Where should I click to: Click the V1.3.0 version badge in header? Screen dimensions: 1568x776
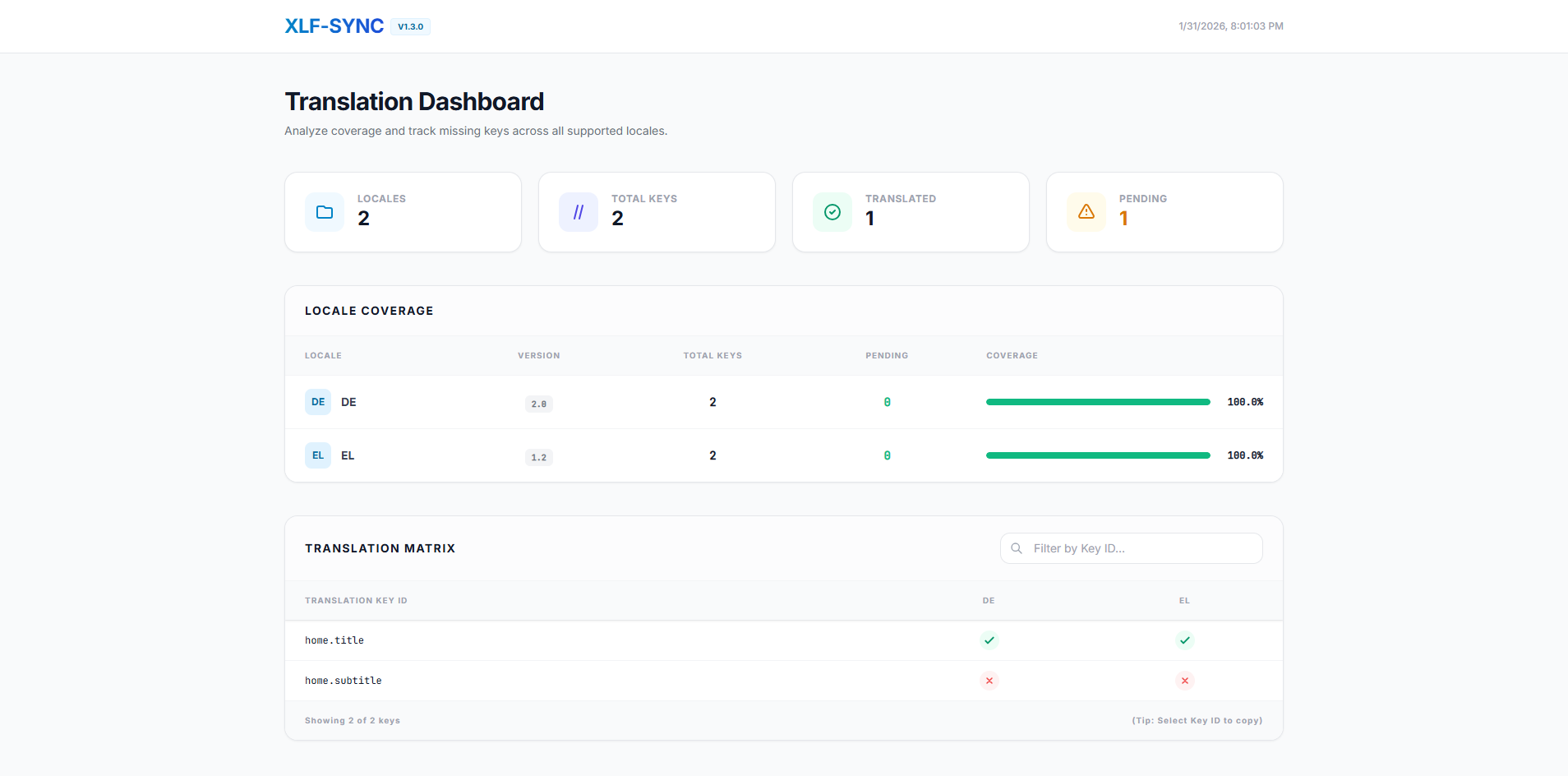410,26
